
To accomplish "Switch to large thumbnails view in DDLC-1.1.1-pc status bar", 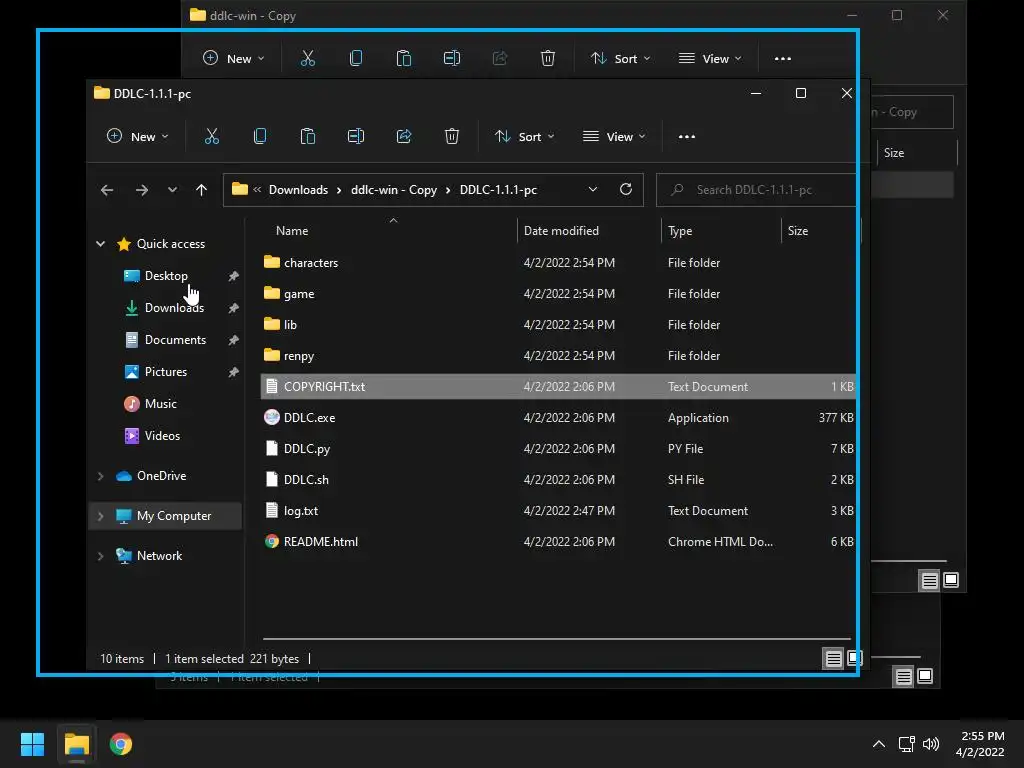I will coord(855,658).
